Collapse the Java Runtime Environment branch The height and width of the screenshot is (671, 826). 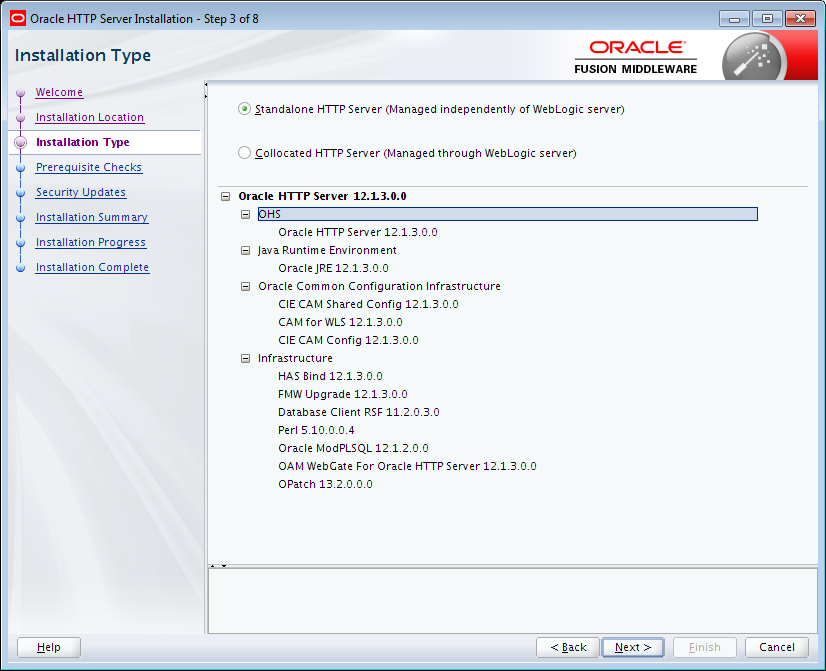[x=245, y=250]
